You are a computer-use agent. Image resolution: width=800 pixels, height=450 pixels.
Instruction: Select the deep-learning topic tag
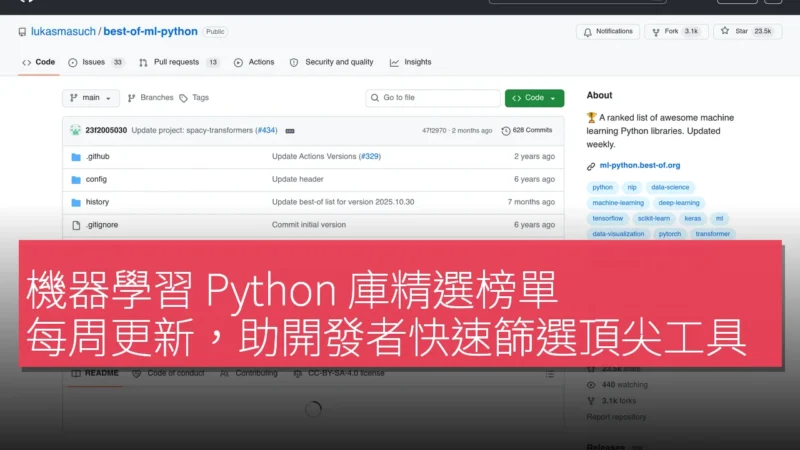tap(679, 203)
